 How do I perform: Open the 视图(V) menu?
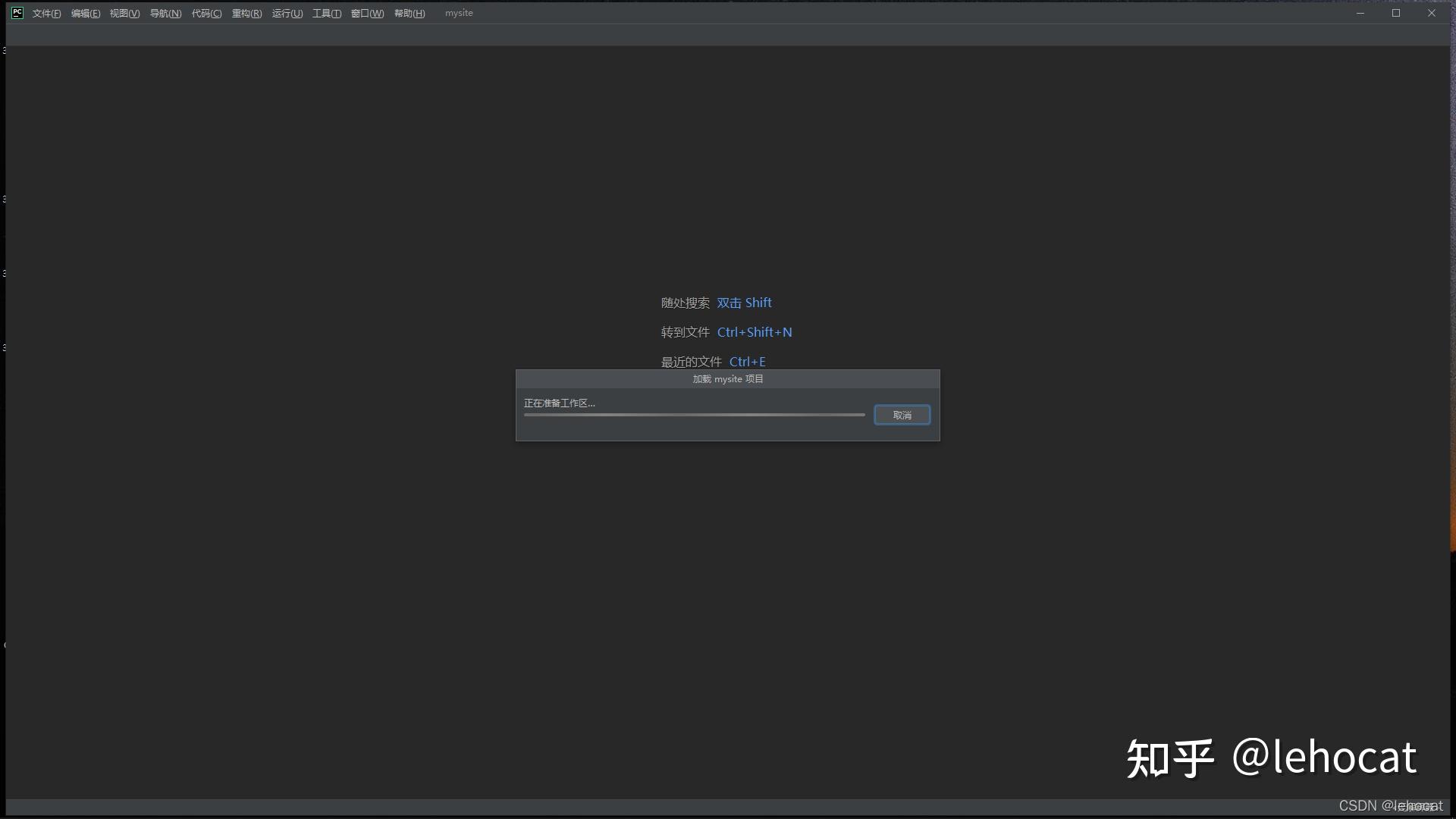coord(124,14)
